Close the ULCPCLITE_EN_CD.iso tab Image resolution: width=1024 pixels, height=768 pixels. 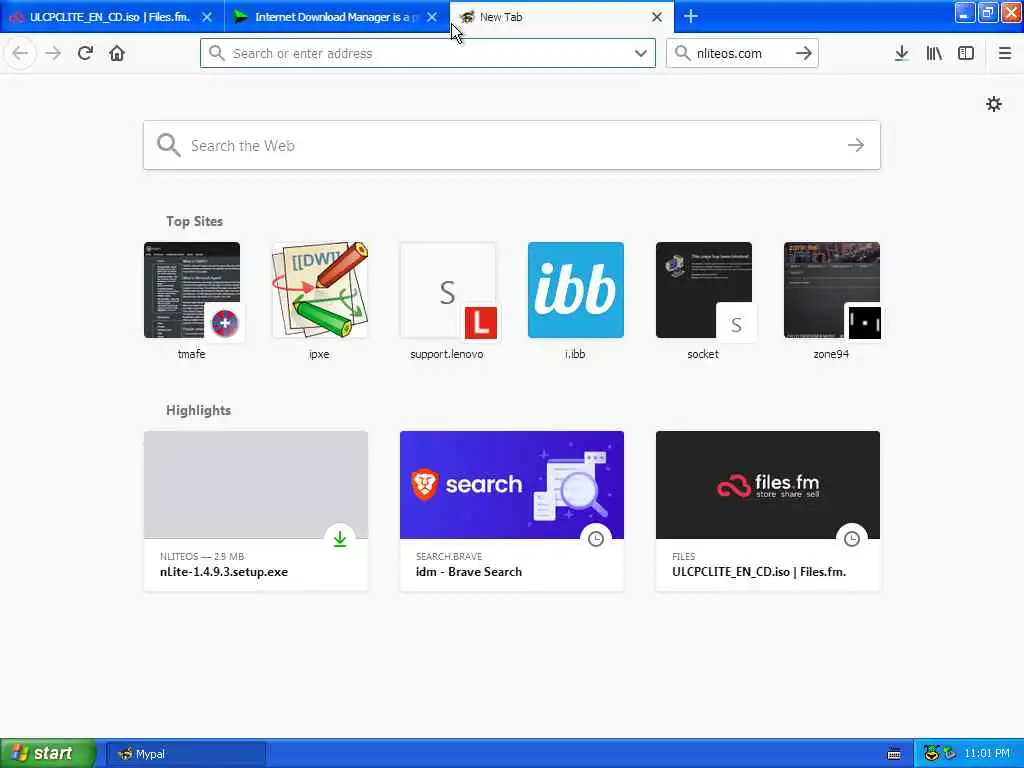click(207, 17)
